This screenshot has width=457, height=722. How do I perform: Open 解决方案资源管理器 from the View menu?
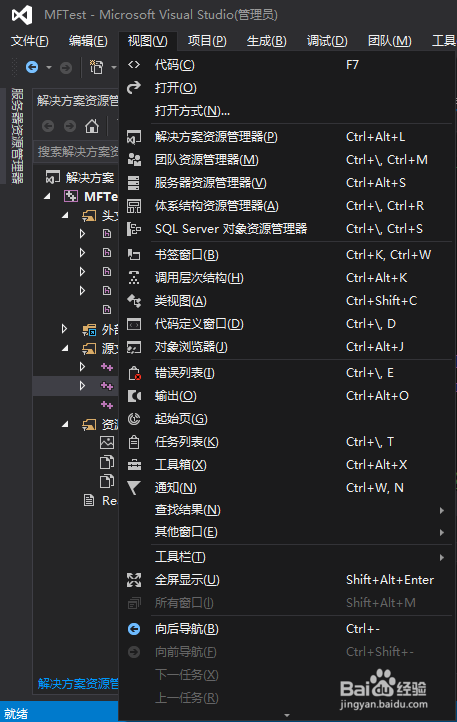[x=286, y=137]
